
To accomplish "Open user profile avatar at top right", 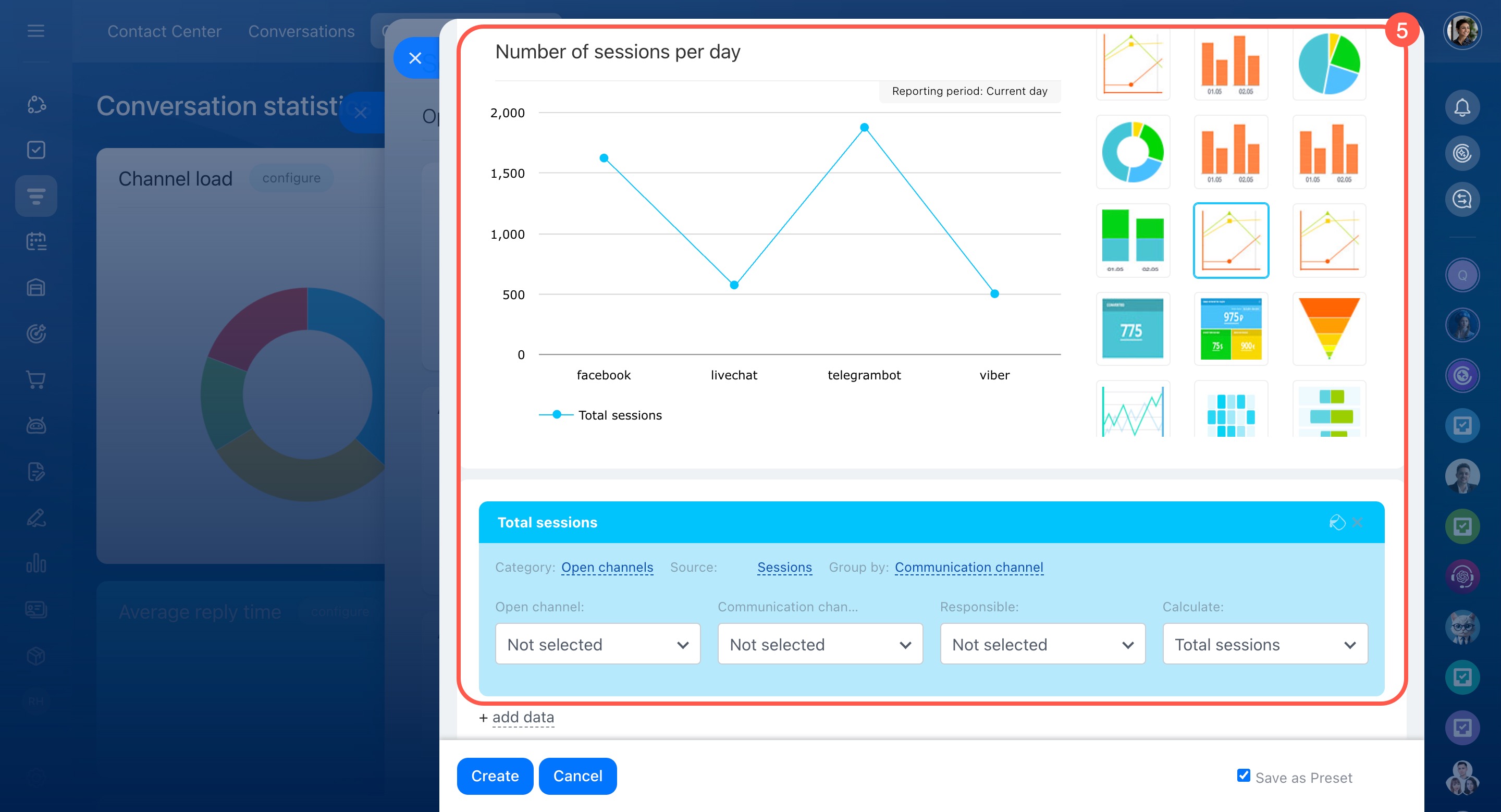I will pos(1461,31).
